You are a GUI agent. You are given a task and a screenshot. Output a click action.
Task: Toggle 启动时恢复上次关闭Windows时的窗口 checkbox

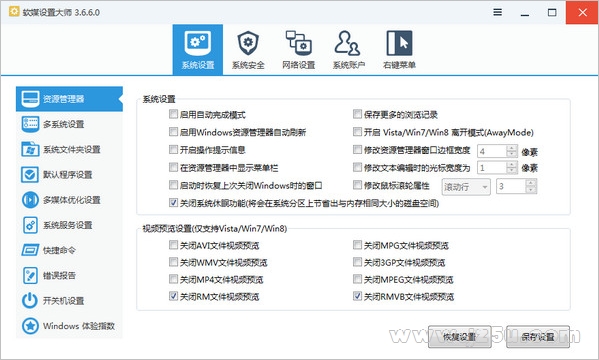(x=173, y=185)
